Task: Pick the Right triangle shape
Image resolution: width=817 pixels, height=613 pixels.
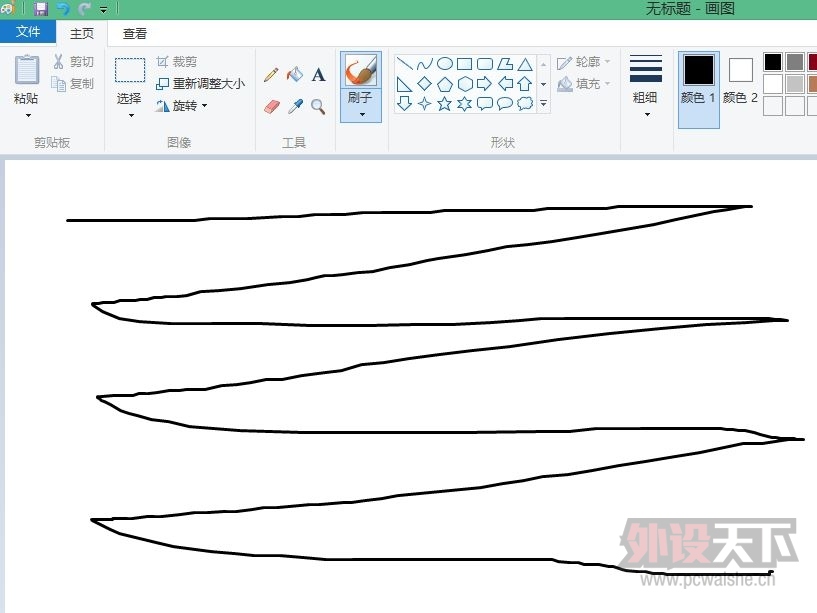Action: 404,83
